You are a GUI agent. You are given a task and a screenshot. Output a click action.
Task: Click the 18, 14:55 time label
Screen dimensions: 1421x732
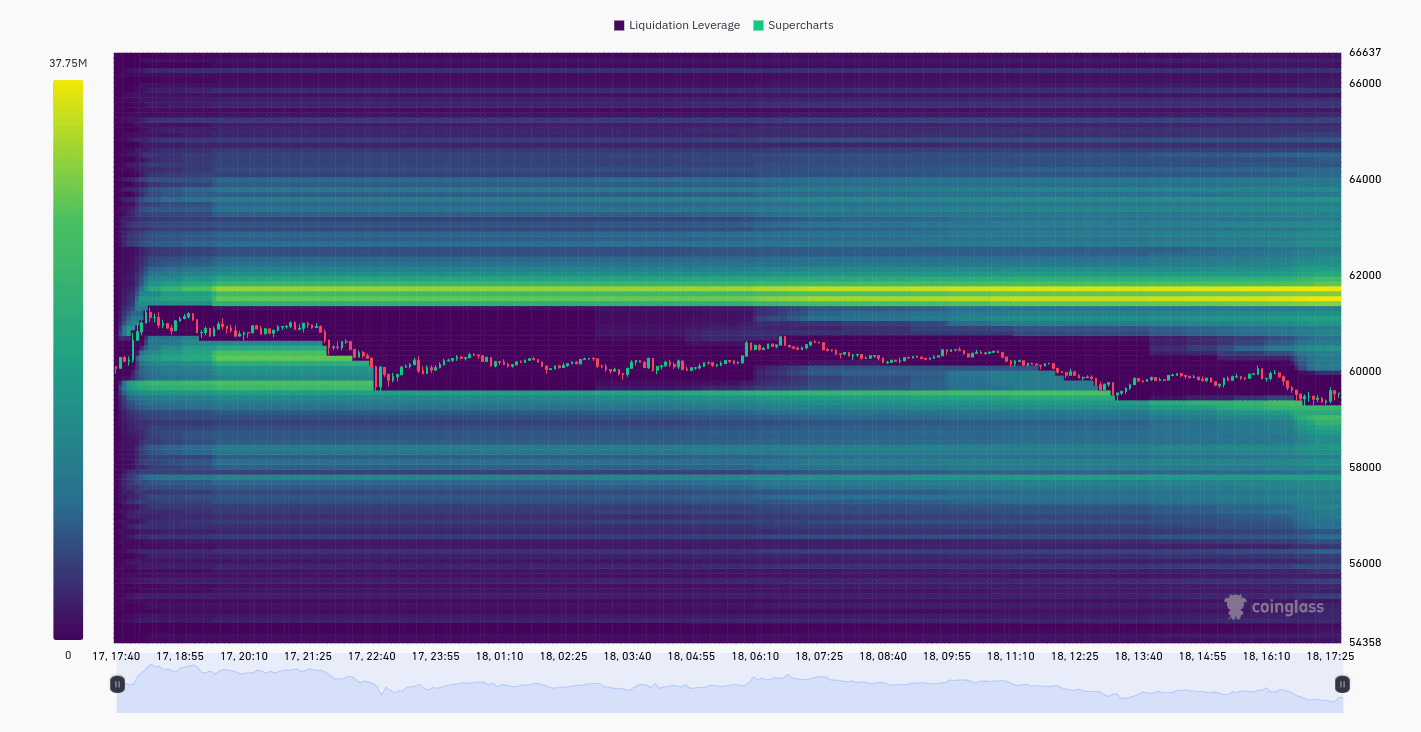pyautogui.click(x=1203, y=656)
